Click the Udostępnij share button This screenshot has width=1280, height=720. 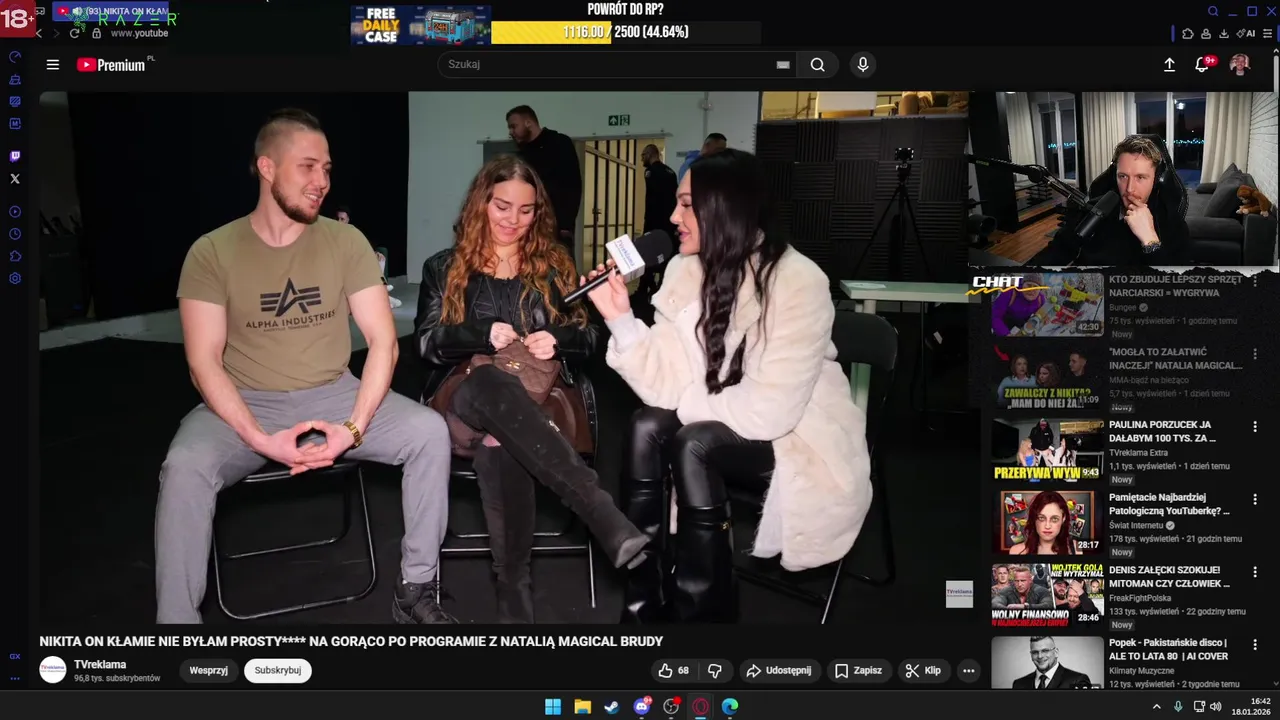[779, 671]
